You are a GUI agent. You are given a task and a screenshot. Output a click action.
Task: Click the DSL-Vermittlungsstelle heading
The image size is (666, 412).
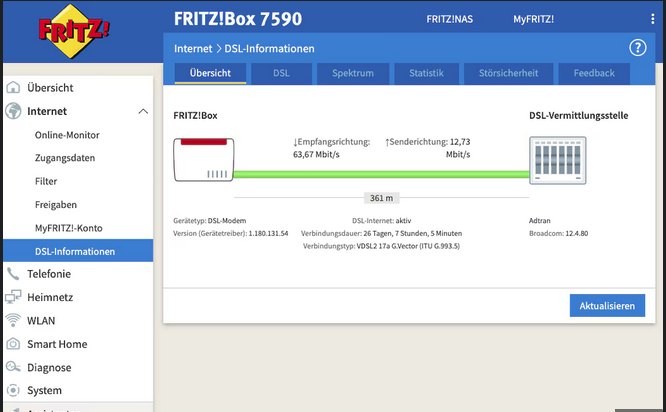coord(579,116)
